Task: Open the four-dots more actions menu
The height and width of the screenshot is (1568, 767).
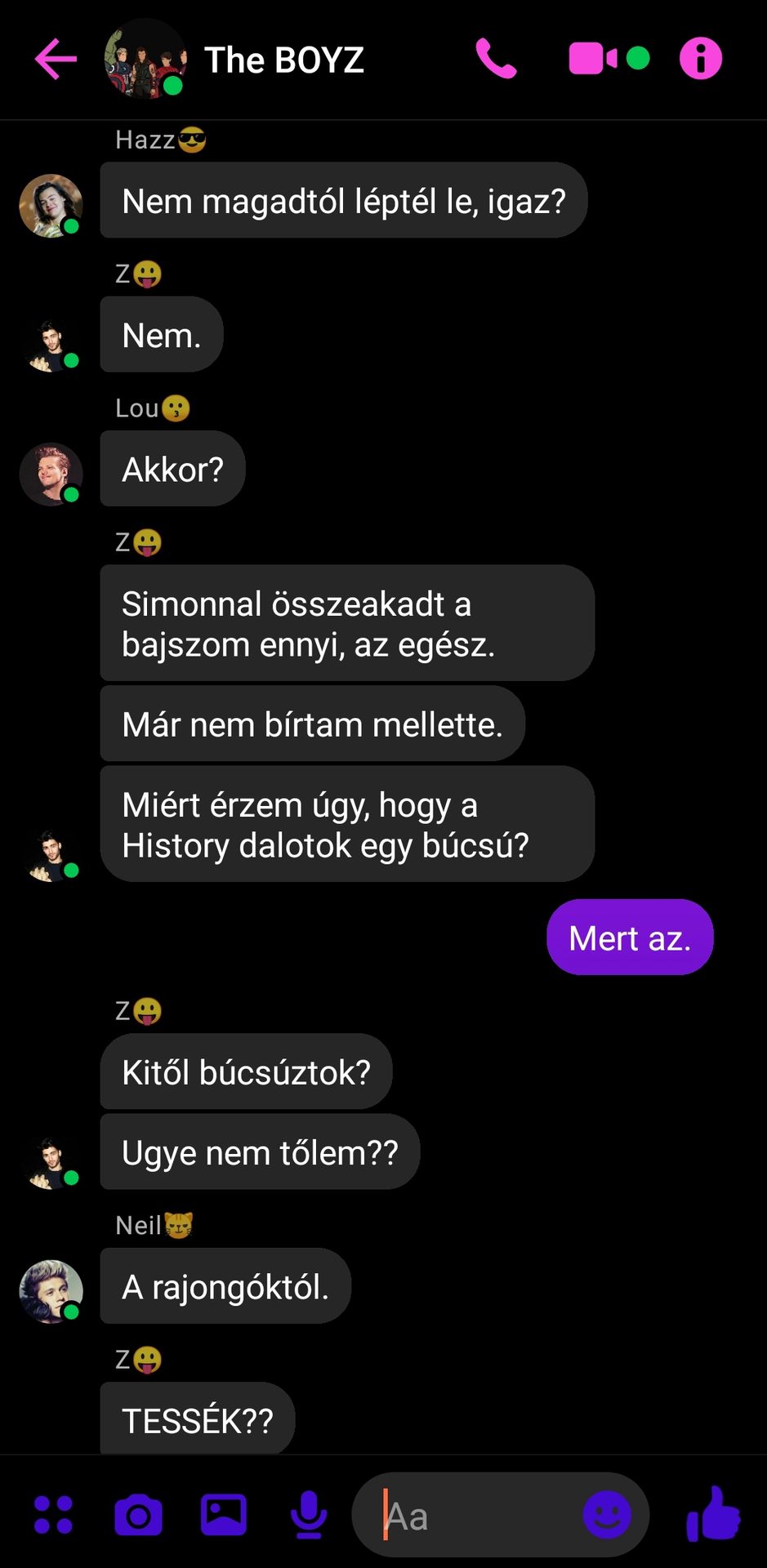Action: click(x=53, y=1515)
